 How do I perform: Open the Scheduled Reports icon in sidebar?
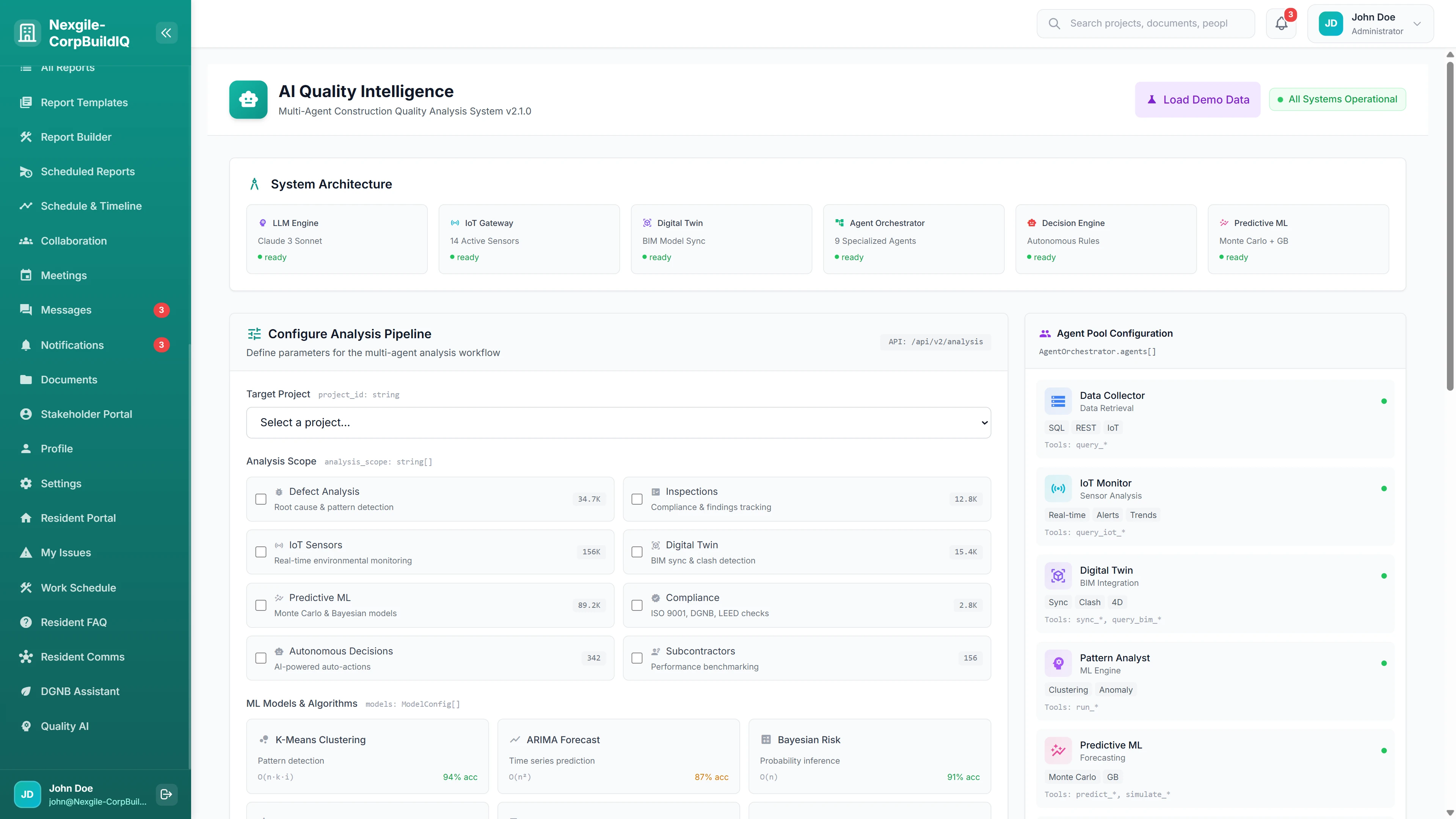coord(26,171)
